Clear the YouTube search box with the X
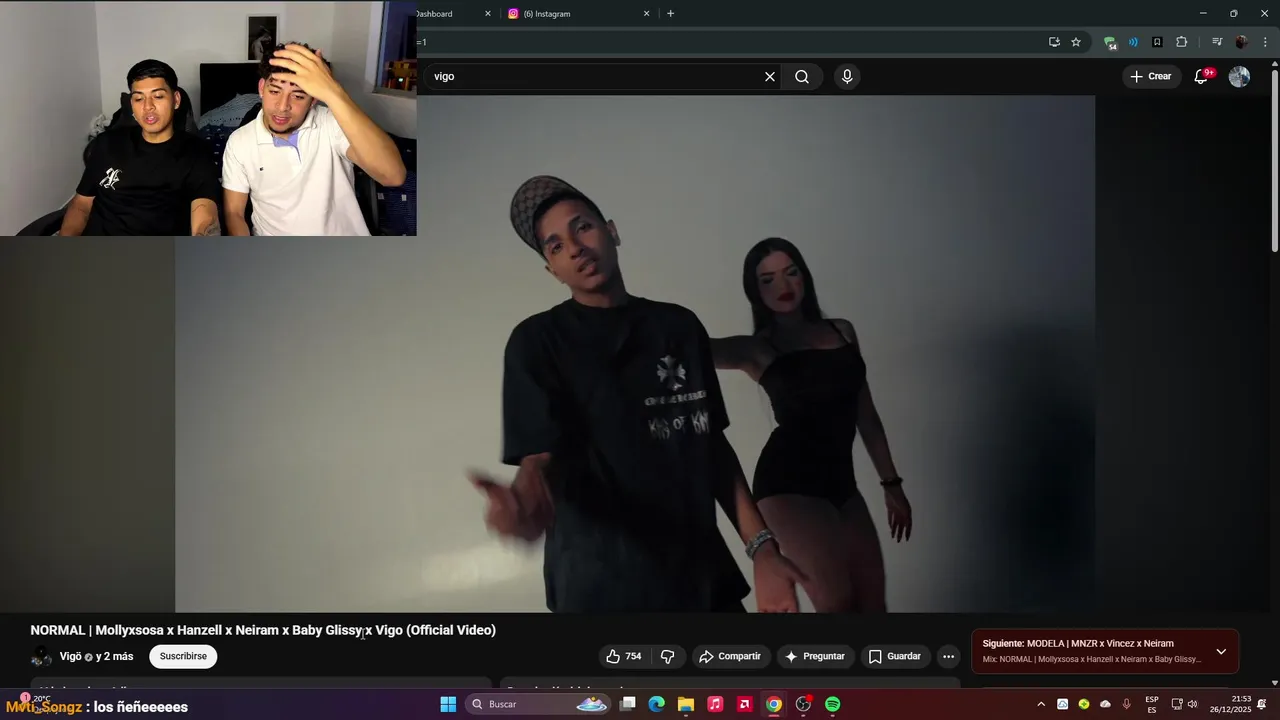This screenshot has width=1280, height=720. 770,76
